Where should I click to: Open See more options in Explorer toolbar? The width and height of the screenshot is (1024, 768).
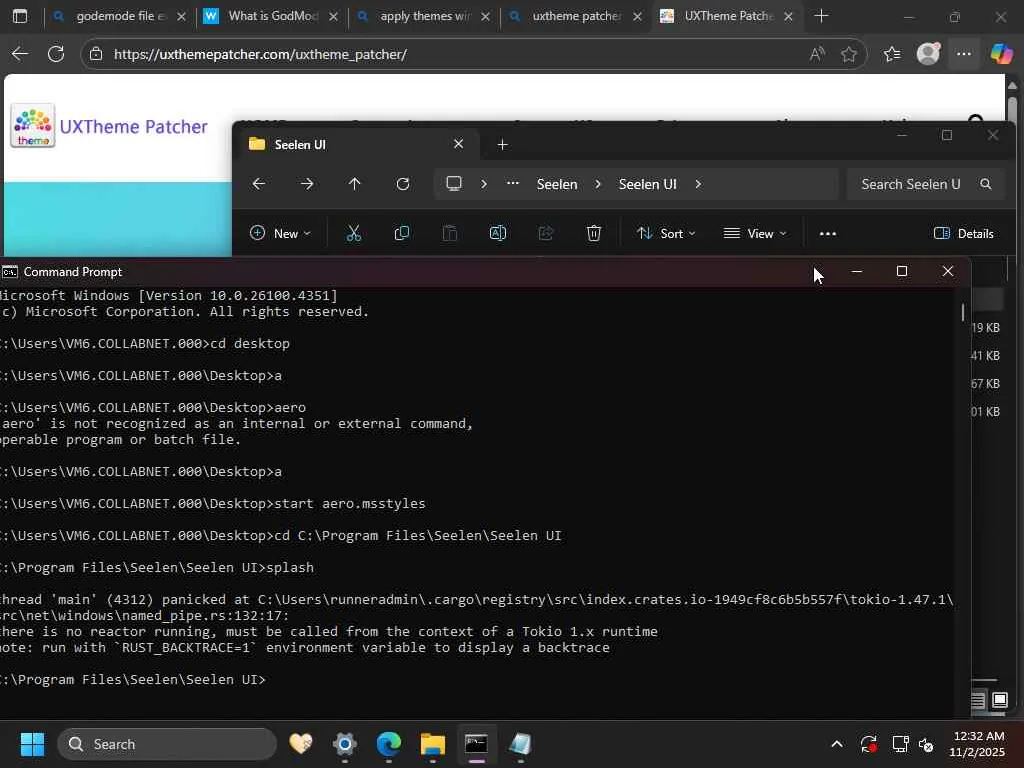pos(827,234)
